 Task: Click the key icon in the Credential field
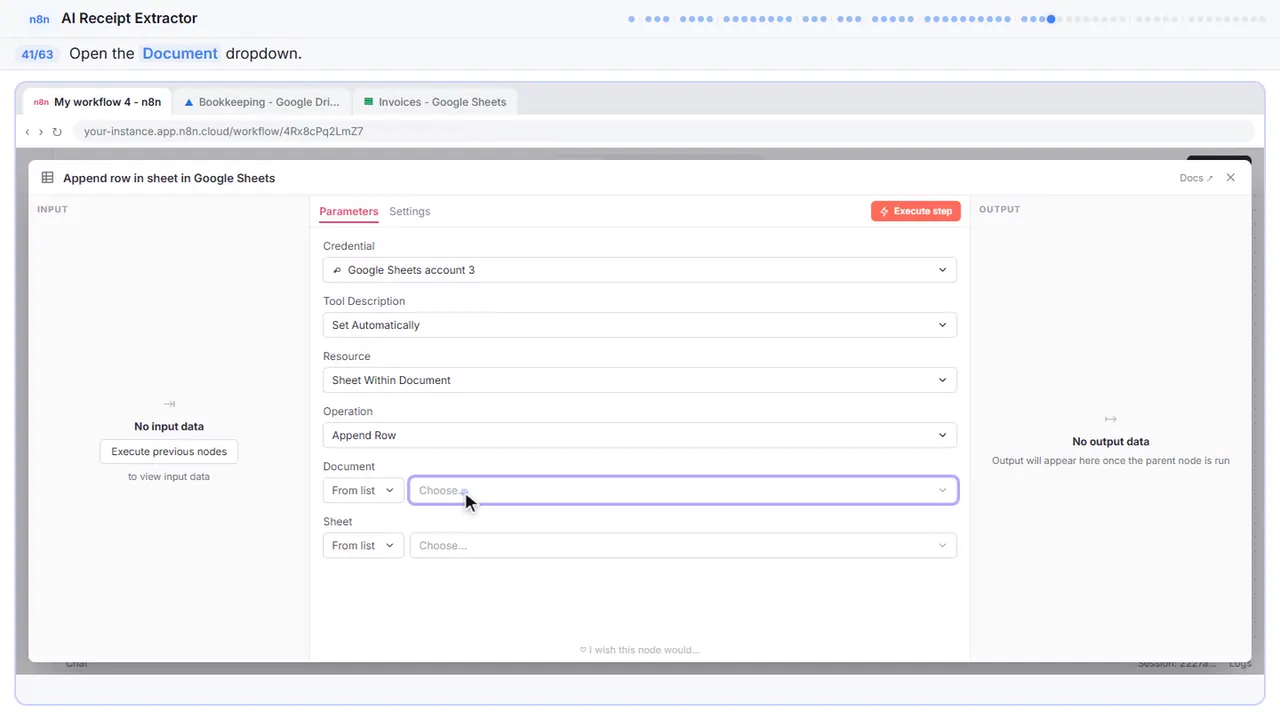pyautogui.click(x=337, y=270)
